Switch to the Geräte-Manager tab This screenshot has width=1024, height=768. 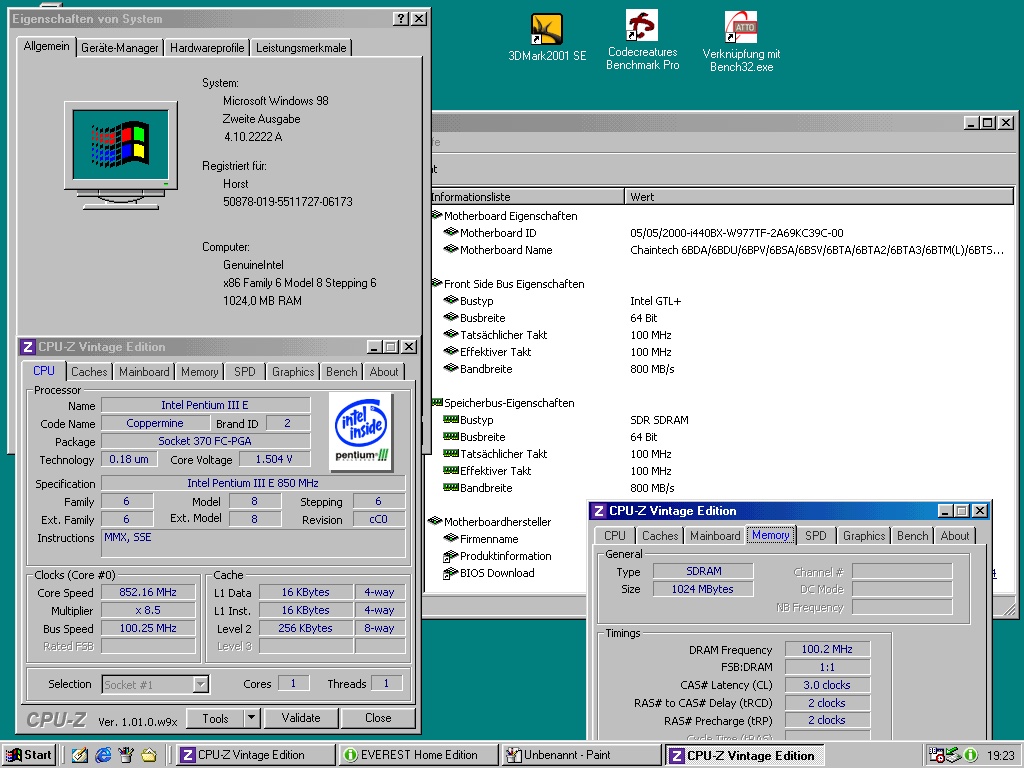120,48
